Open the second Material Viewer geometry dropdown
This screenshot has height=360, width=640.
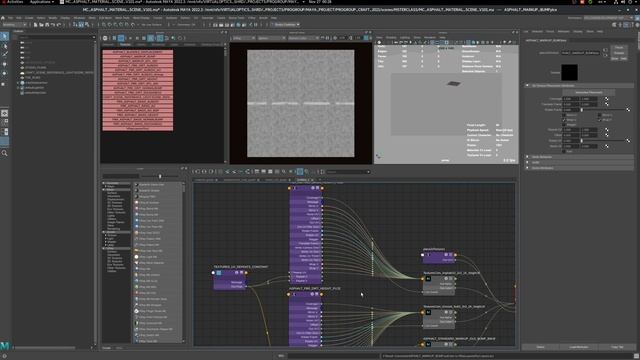pyautogui.click(x=271, y=38)
